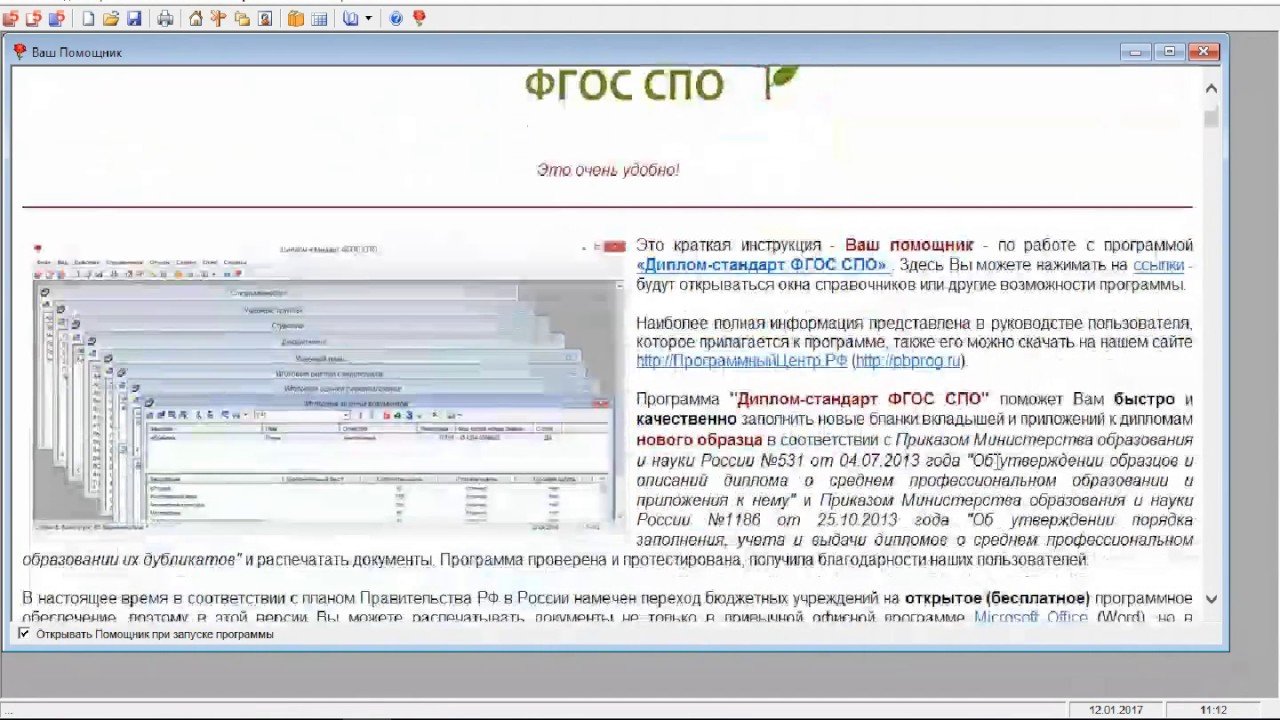Viewport: 1280px width, 720px height.
Task: Click the blue '5' diploma icon
Action: pyautogui.click(x=57, y=18)
